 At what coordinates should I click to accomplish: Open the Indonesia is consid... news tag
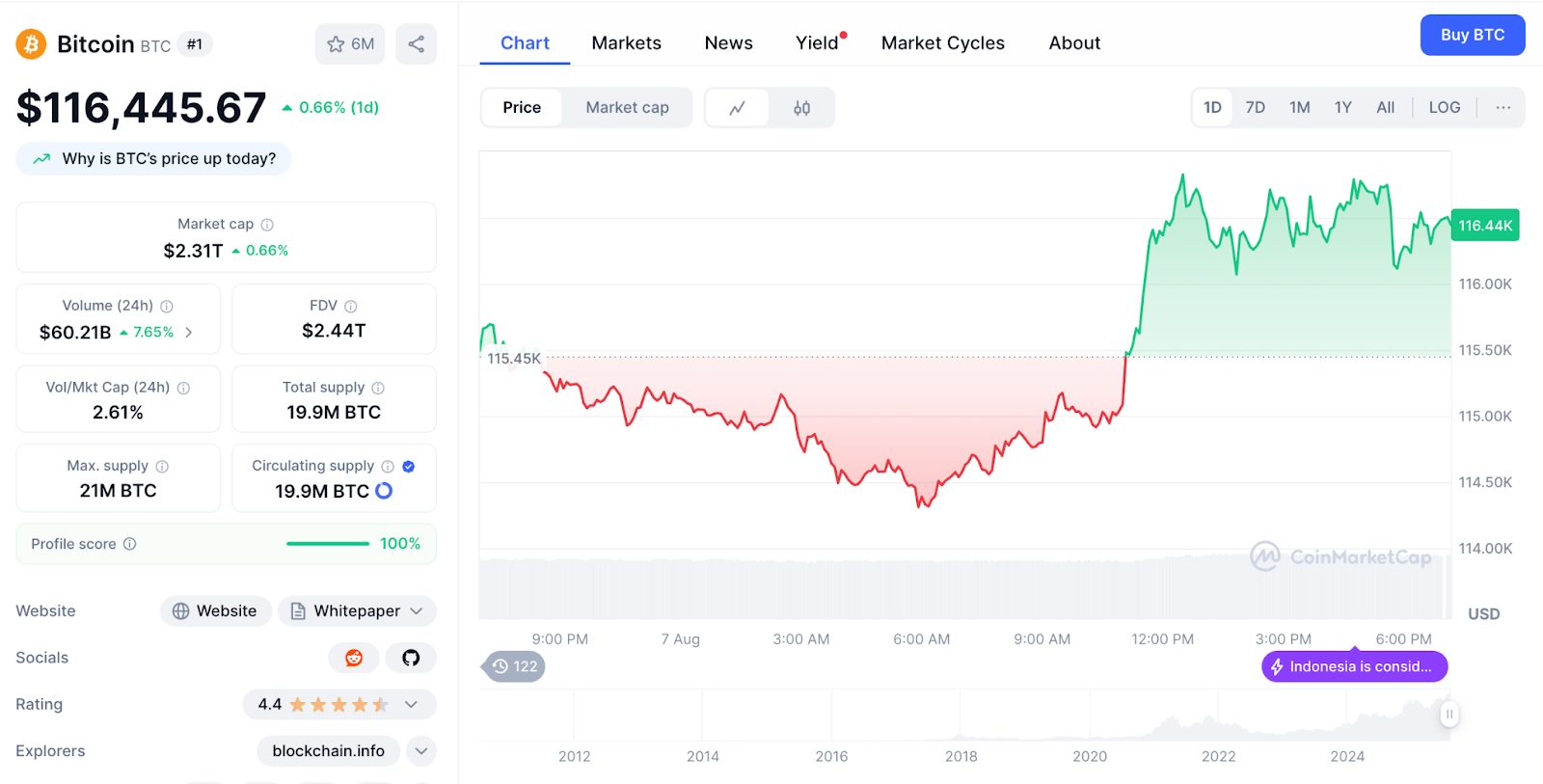tap(1354, 666)
